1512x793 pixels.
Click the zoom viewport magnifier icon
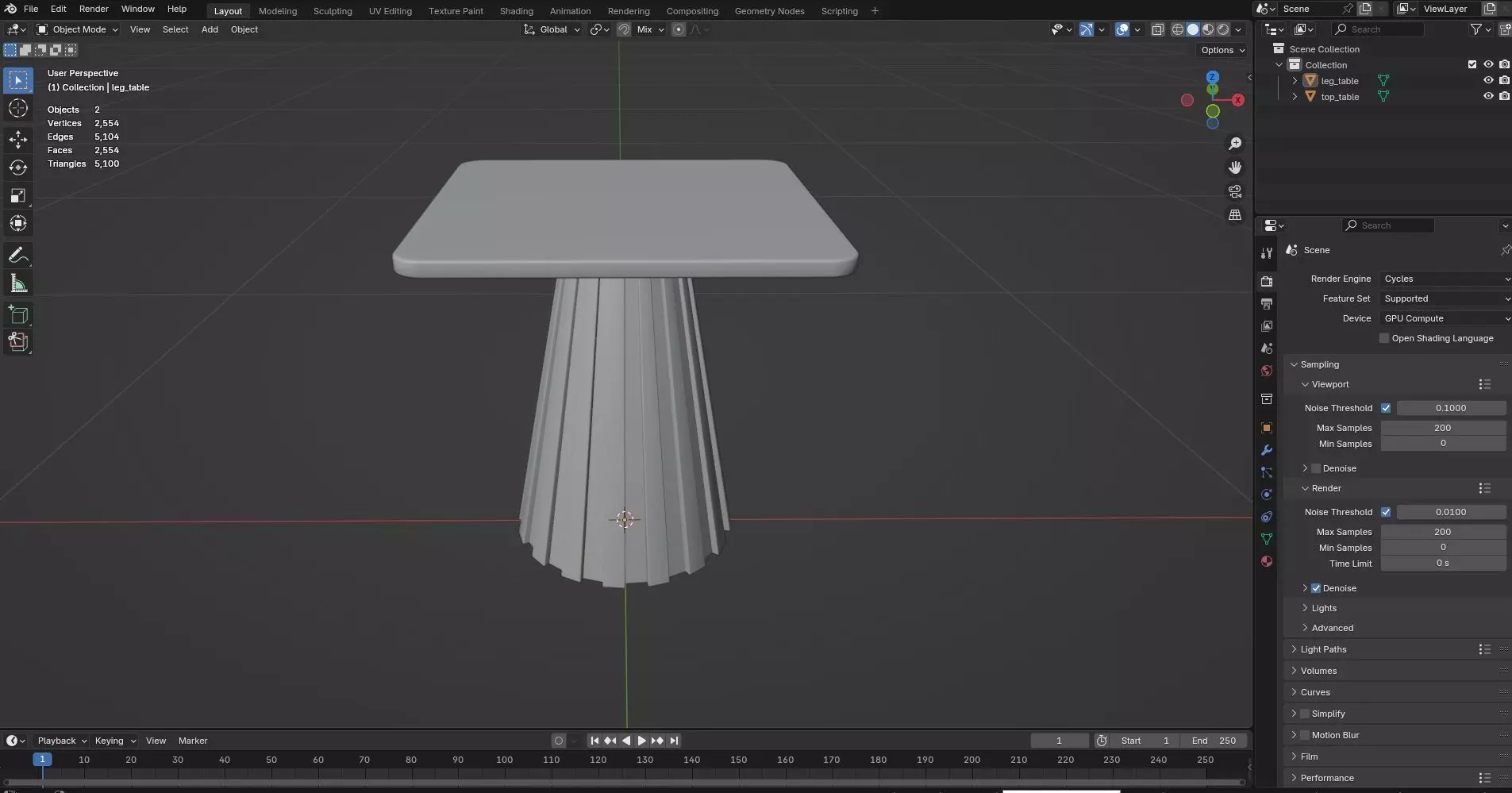[1235, 144]
